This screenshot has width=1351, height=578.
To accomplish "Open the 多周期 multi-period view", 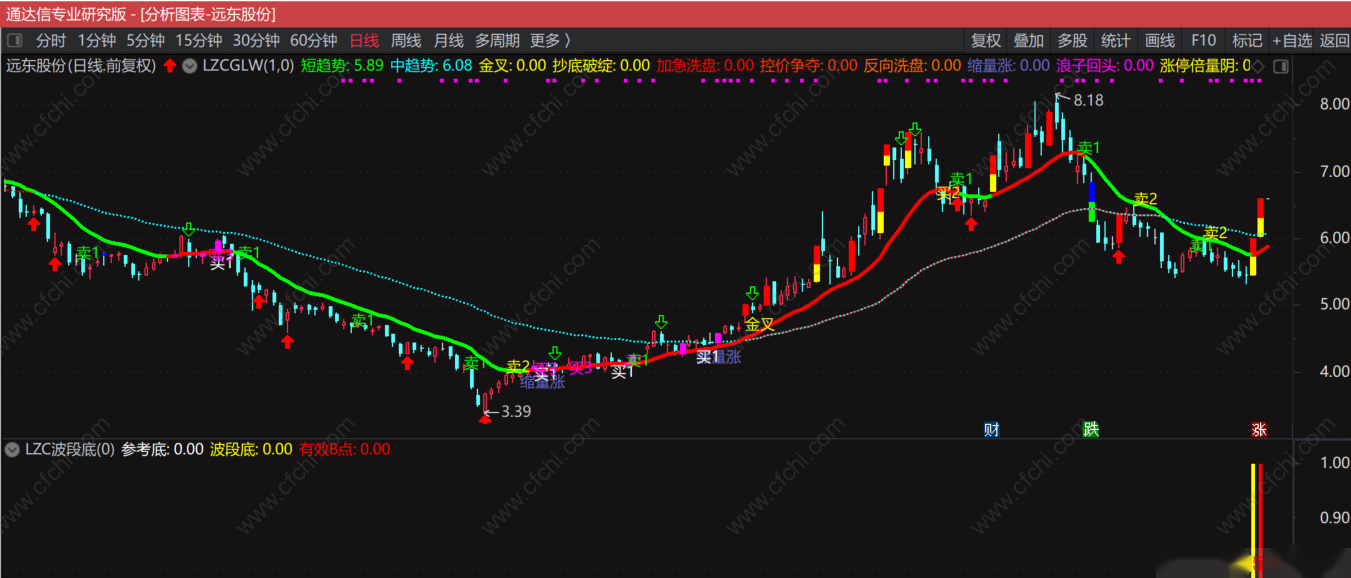I will click(497, 41).
